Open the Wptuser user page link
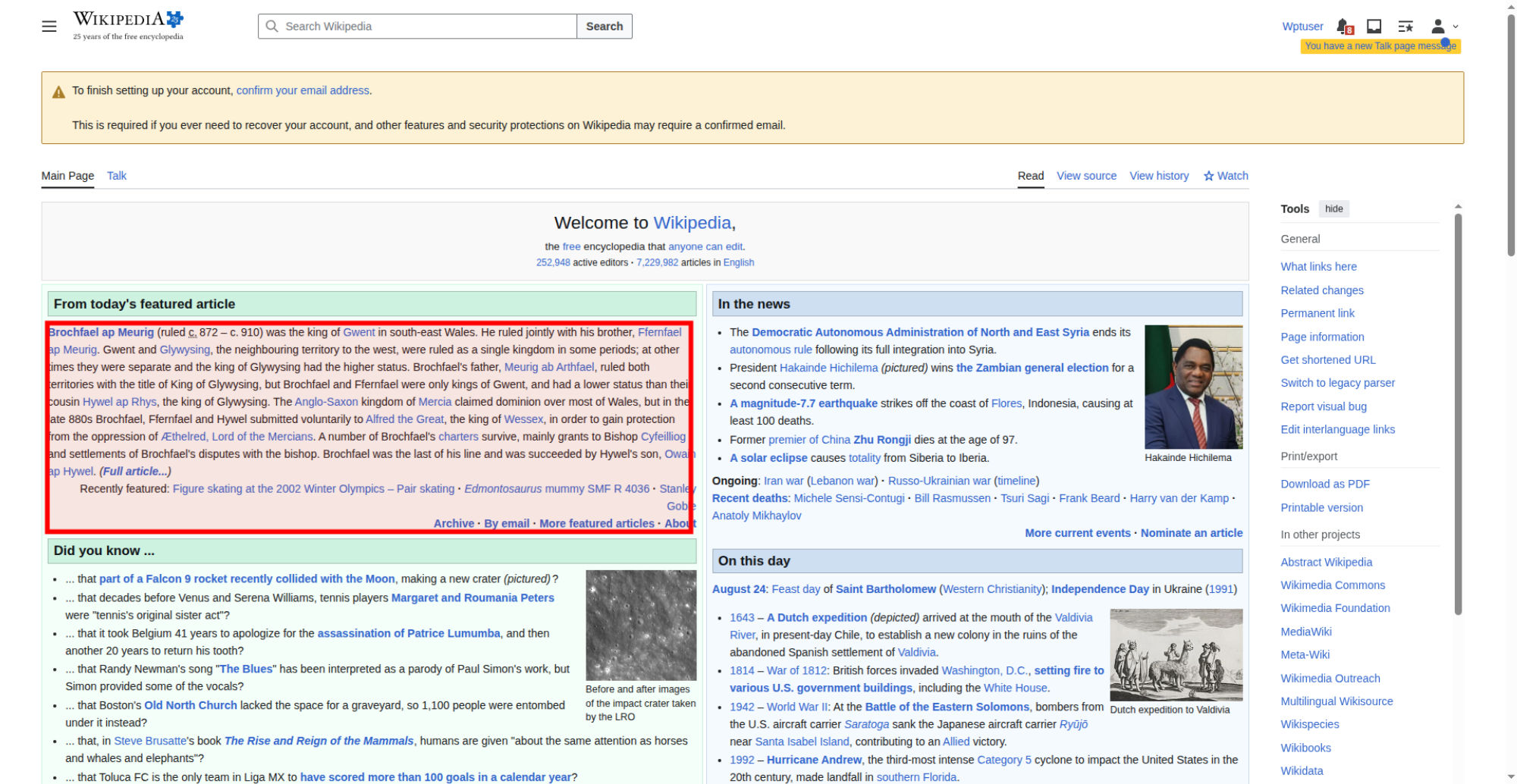Viewport: 1517px width, 784px height. click(1302, 27)
